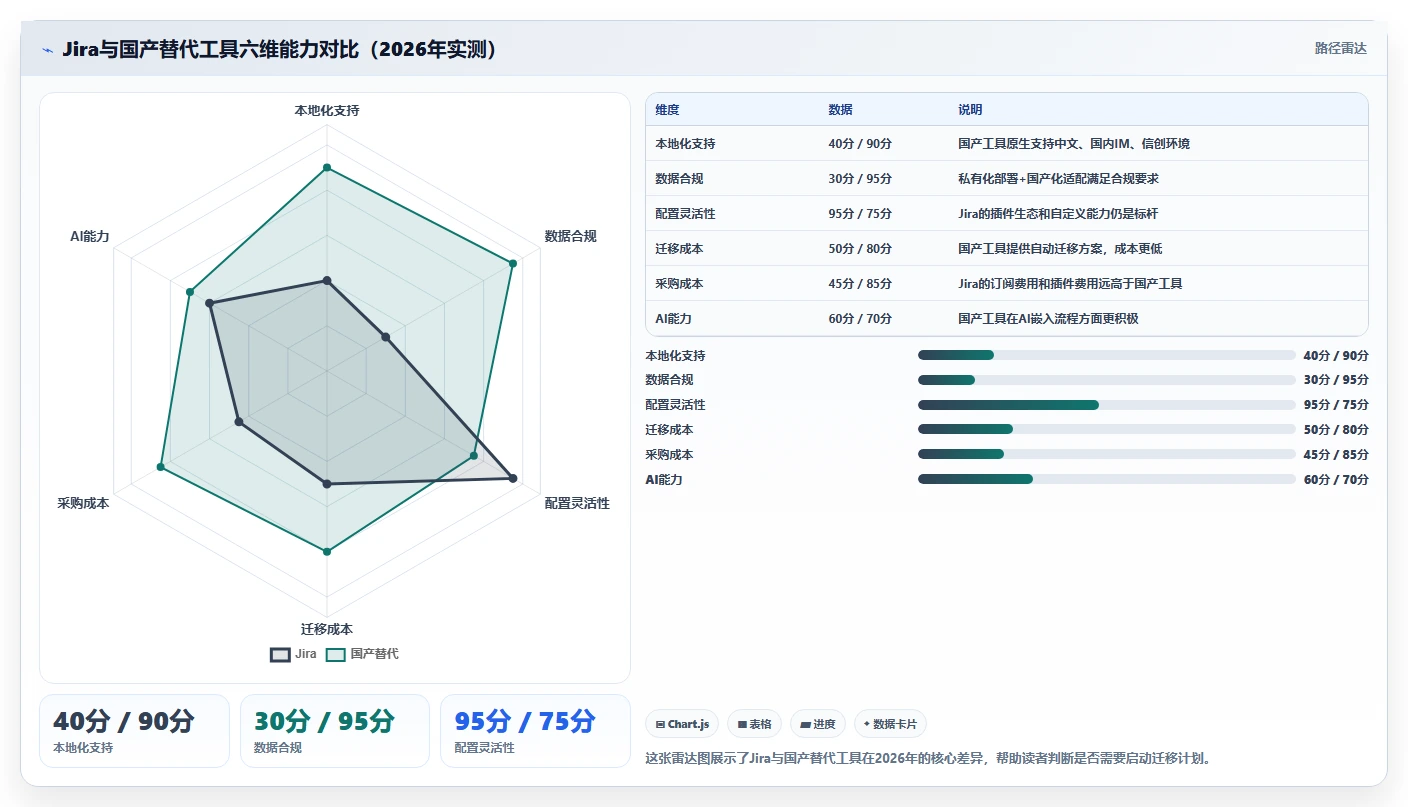Click the AI能力 label in the progress list

(x=664, y=480)
